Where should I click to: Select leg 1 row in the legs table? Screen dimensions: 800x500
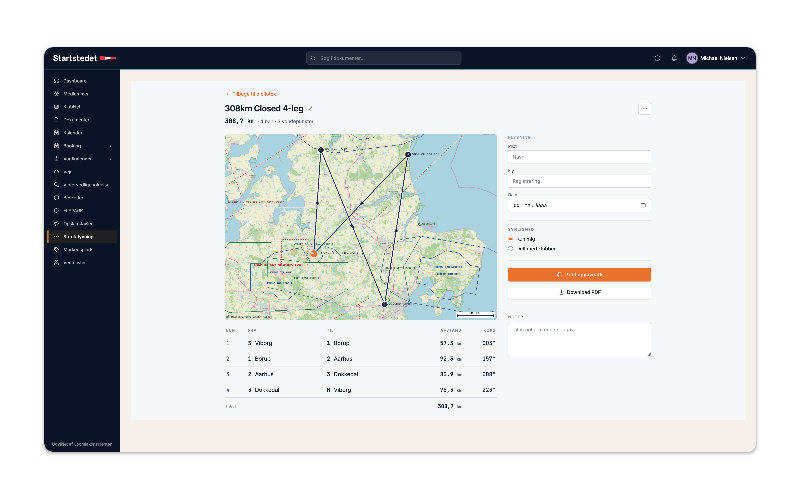pos(361,343)
